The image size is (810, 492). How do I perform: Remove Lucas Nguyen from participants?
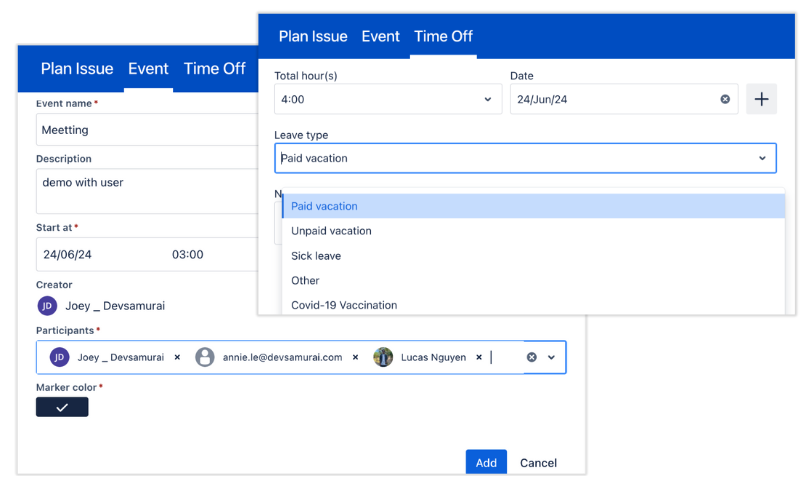479,357
